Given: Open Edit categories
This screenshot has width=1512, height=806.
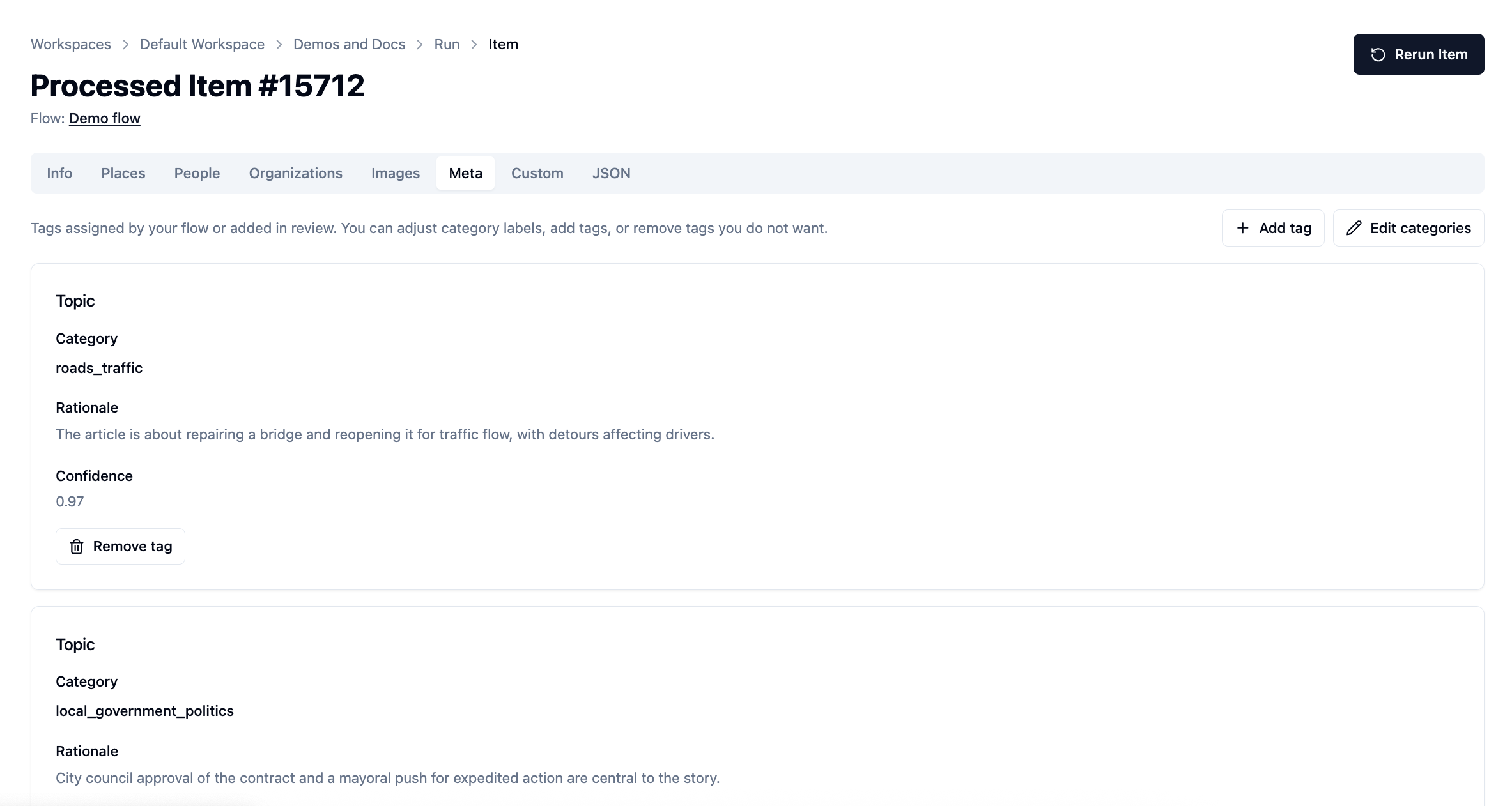Looking at the screenshot, I should pyautogui.click(x=1408, y=228).
